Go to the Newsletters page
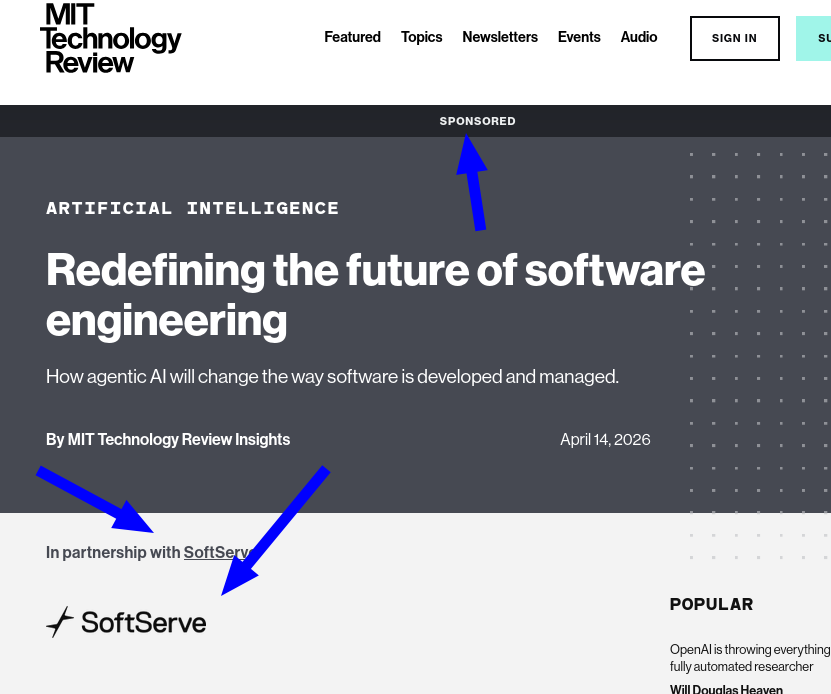Image resolution: width=831 pixels, height=694 pixels. point(500,37)
